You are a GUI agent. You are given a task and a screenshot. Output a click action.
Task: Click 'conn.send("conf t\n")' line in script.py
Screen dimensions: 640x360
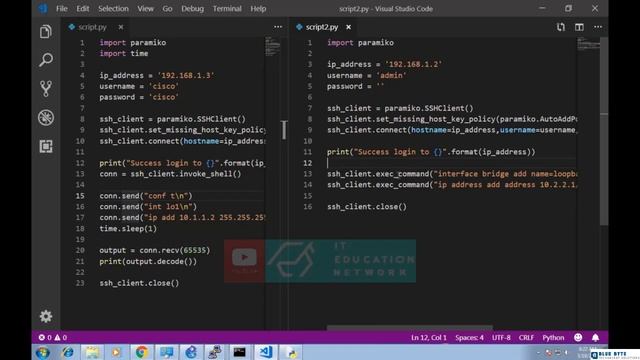click(146, 196)
